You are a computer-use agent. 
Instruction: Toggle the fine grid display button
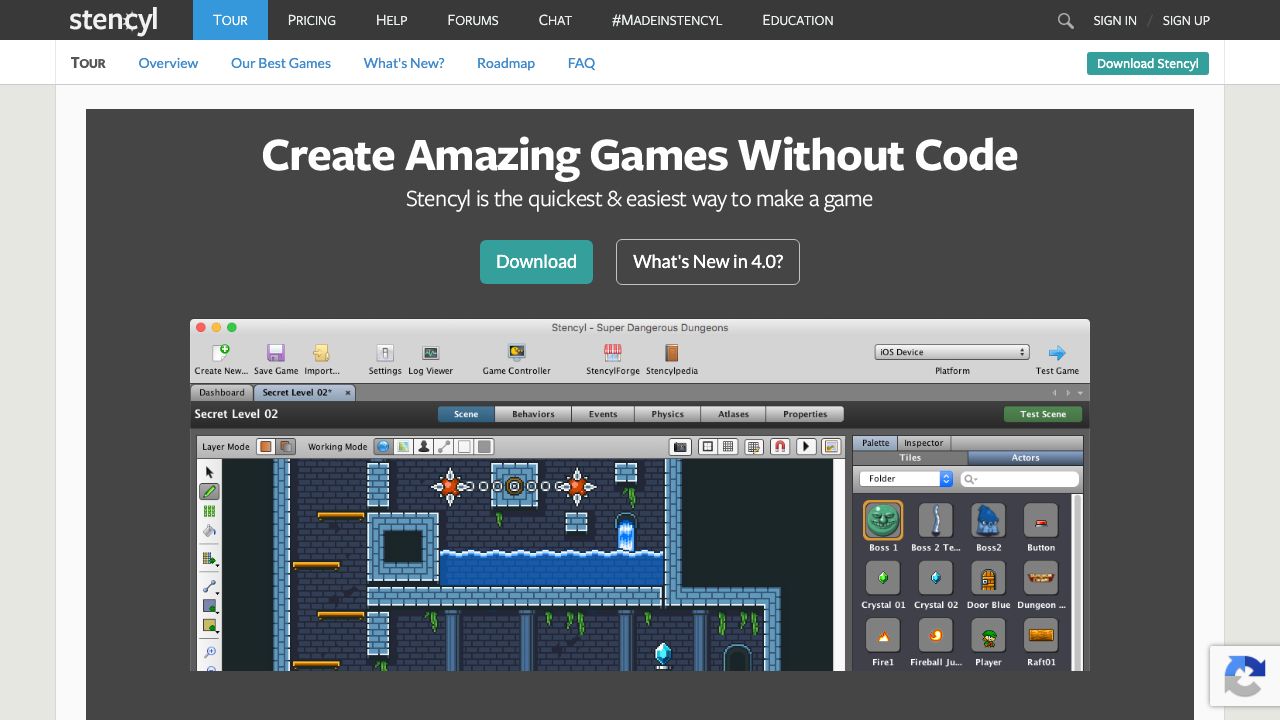tap(729, 446)
